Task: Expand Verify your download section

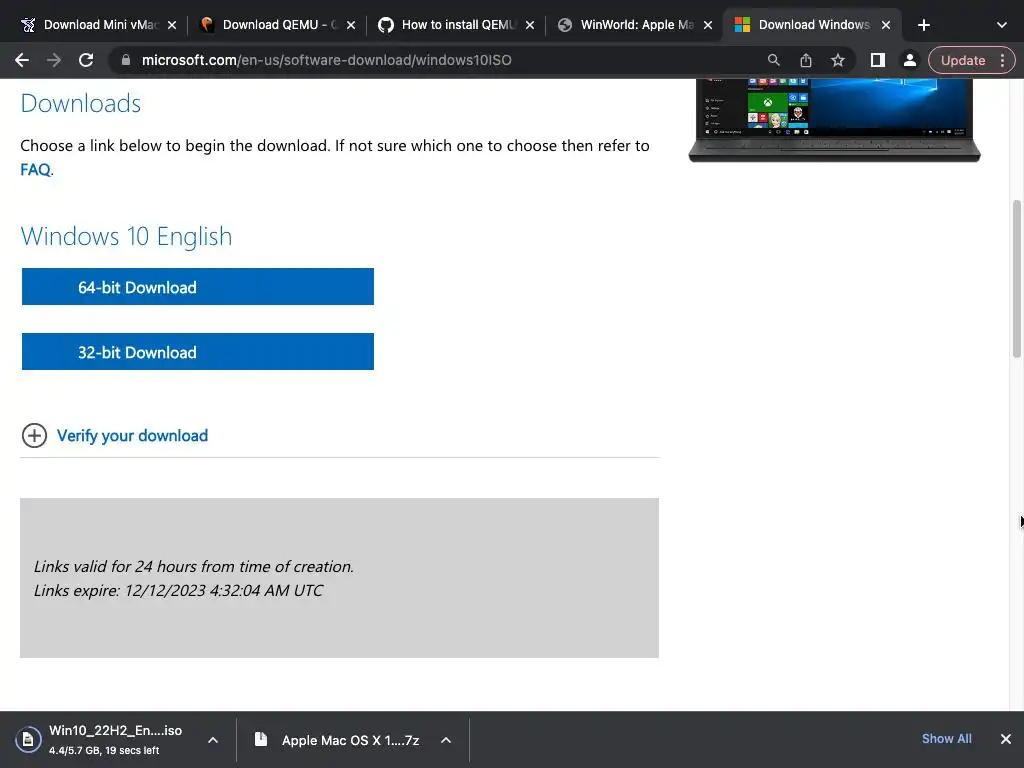Action: [x=132, y=436]
